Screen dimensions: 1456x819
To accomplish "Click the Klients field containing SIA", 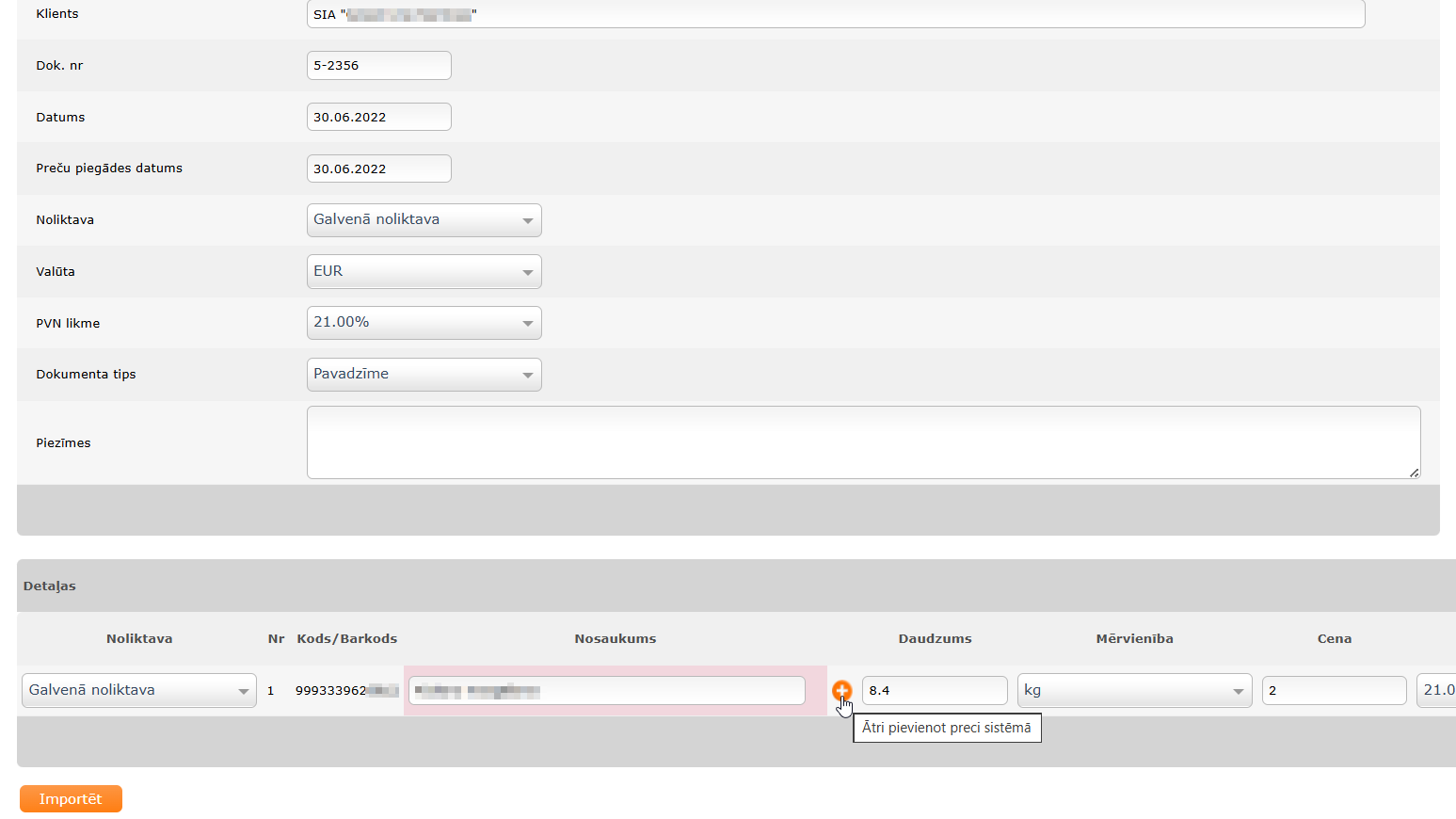I will (x=836, y=14).
